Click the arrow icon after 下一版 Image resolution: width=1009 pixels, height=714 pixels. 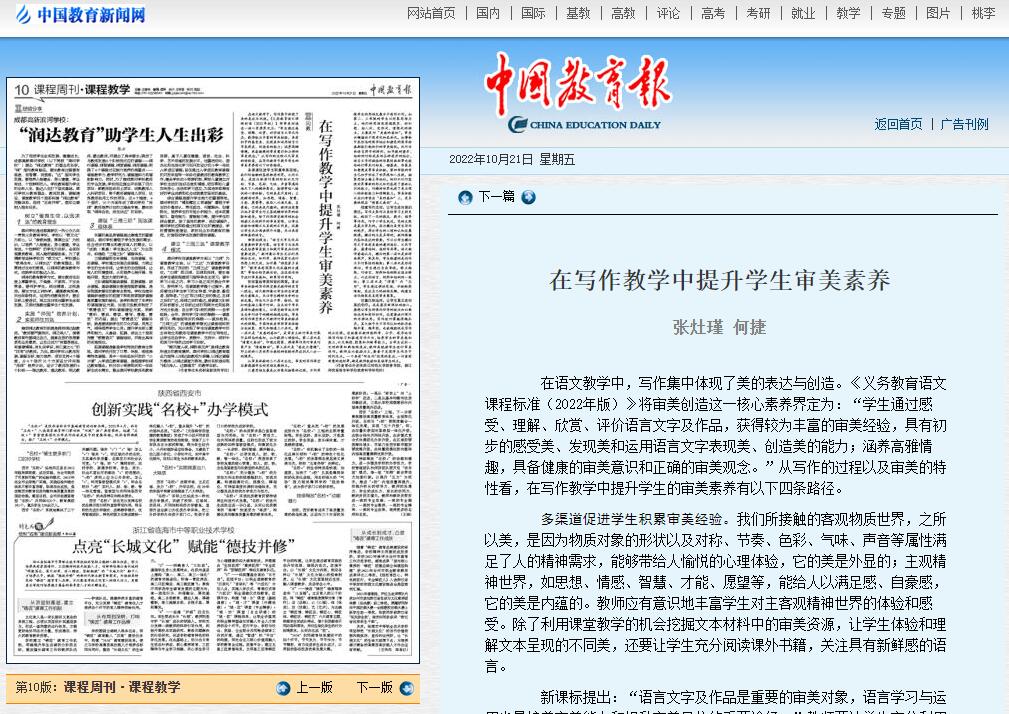(407, 688)
